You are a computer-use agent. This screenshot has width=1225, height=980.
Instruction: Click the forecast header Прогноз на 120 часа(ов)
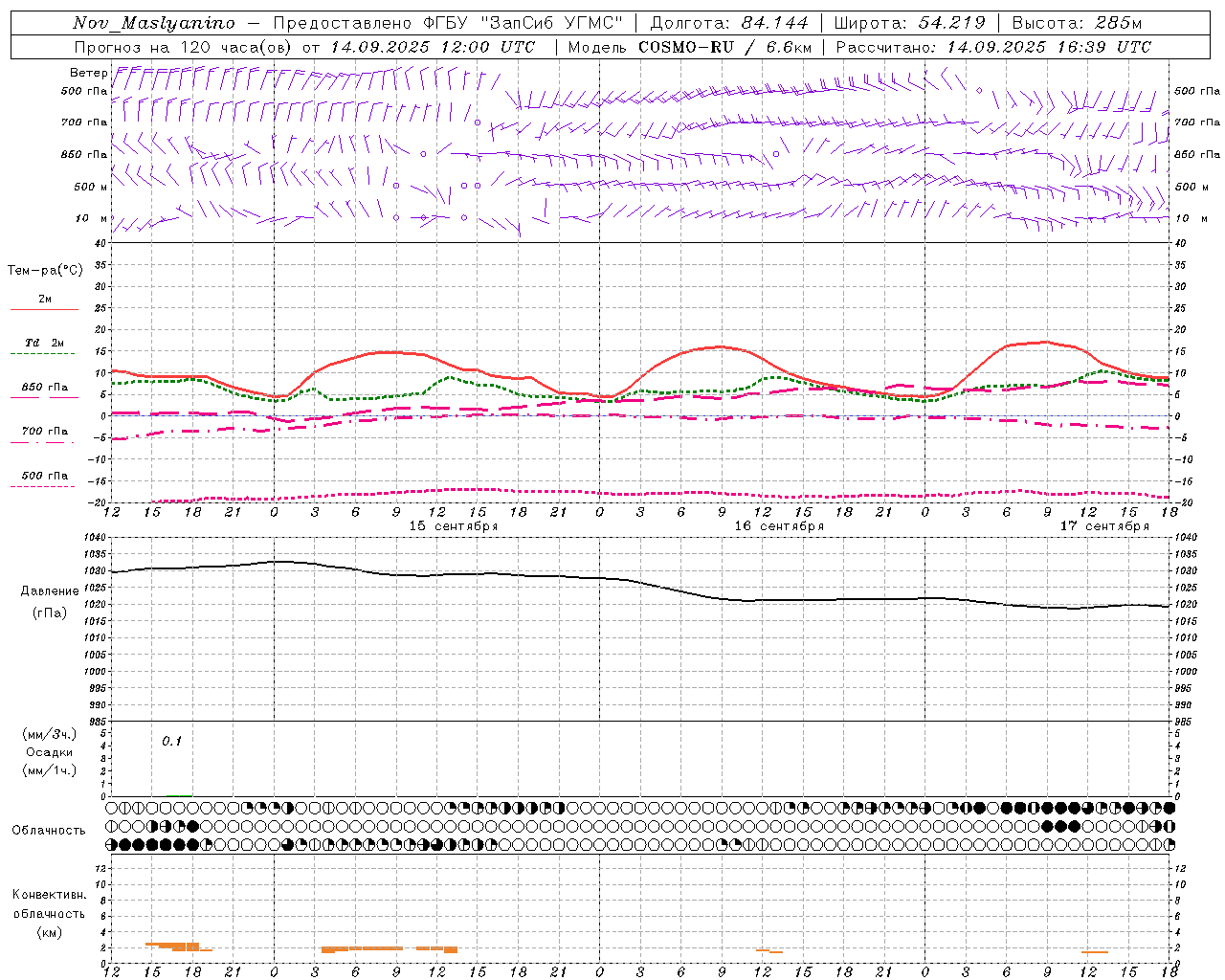[184, 47]
